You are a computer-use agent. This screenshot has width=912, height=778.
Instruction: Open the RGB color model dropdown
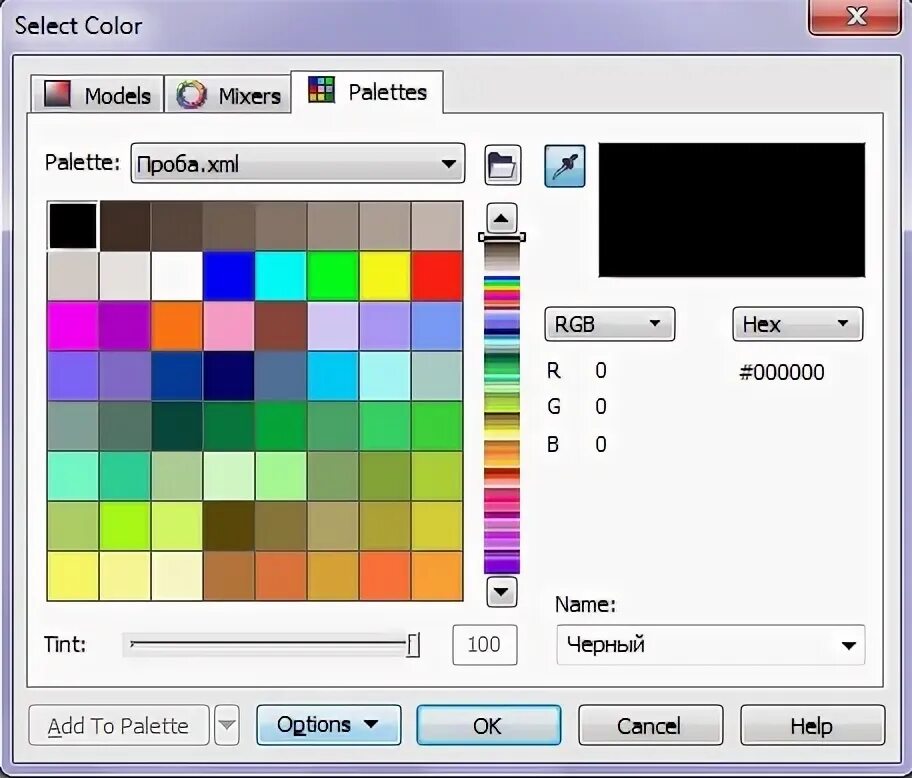[610, 324]
